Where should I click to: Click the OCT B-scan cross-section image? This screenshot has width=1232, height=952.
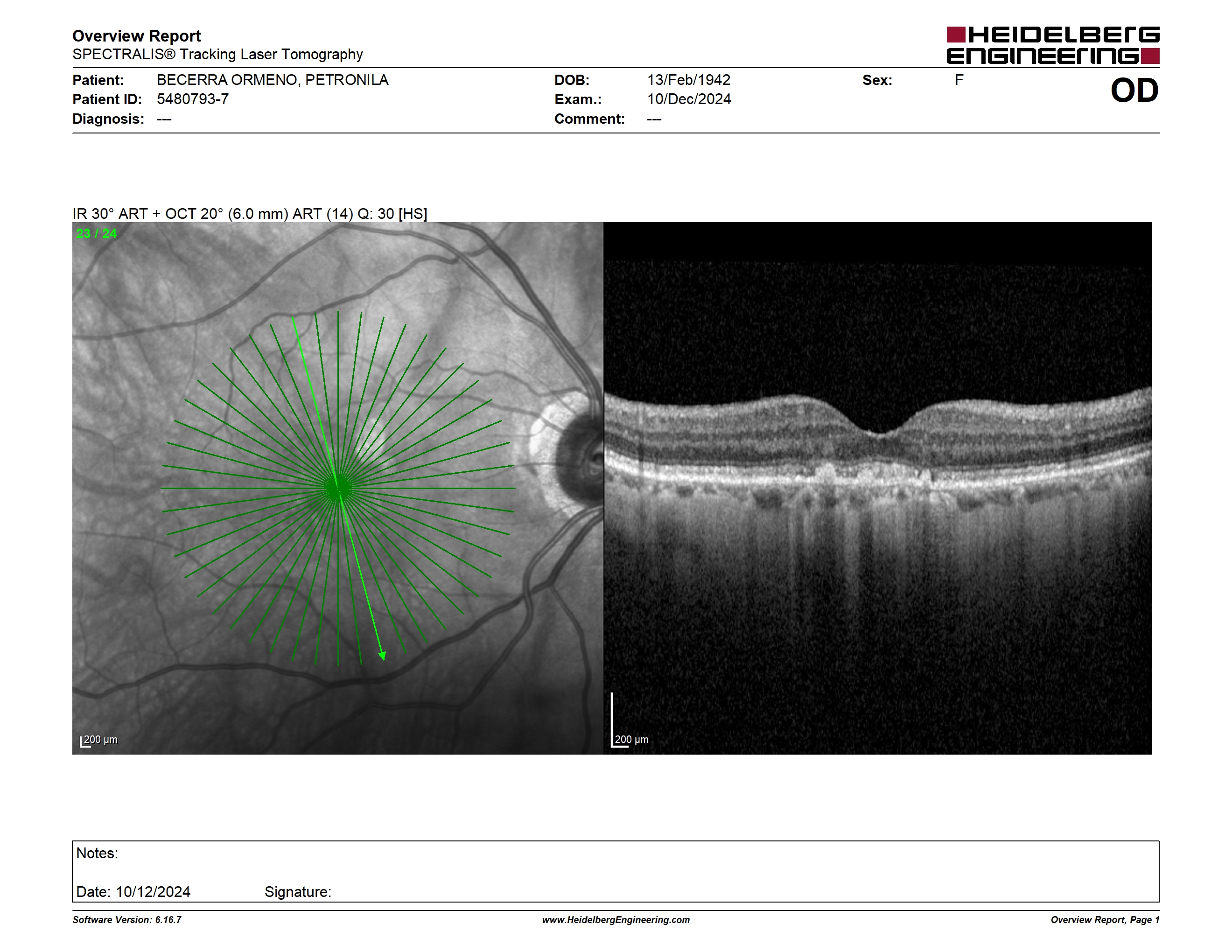(x=877, y=488)
